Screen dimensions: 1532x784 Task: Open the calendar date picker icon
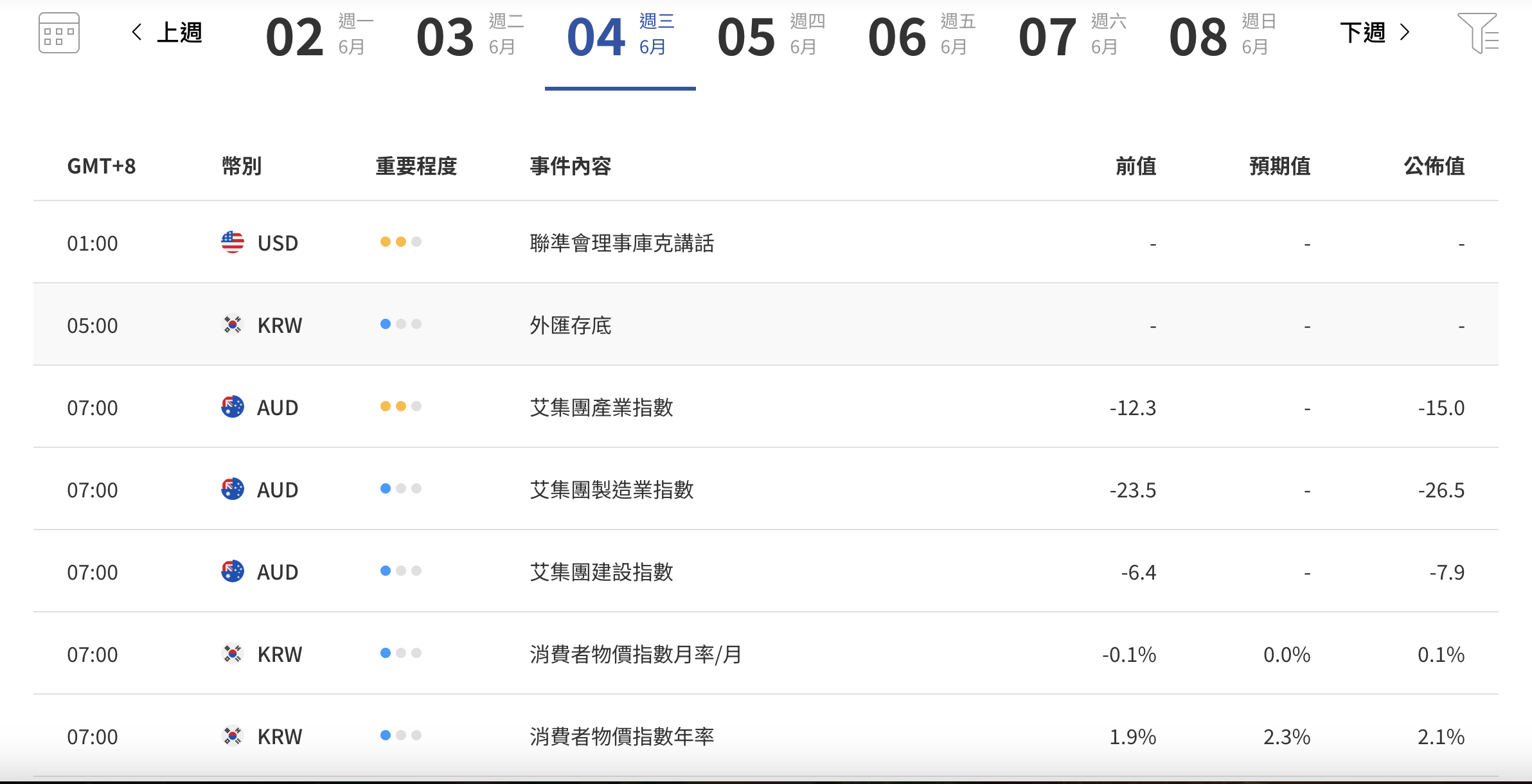[x=58, y=33]
